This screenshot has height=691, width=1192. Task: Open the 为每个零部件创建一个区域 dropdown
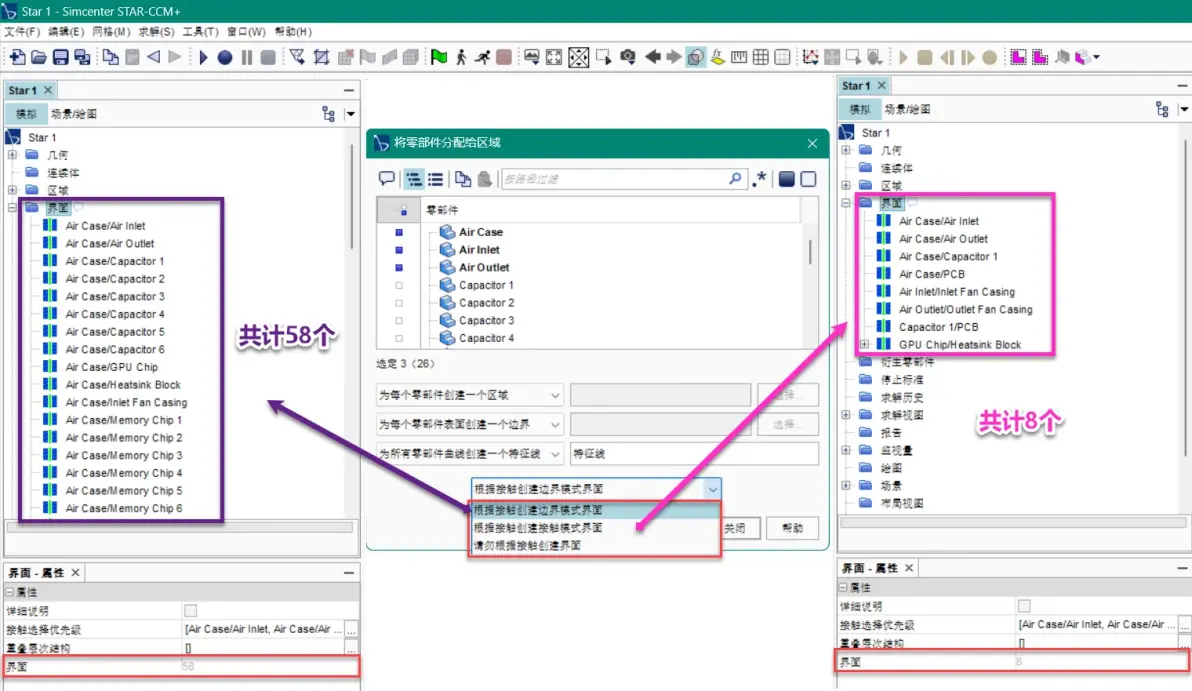coord(470,395)
